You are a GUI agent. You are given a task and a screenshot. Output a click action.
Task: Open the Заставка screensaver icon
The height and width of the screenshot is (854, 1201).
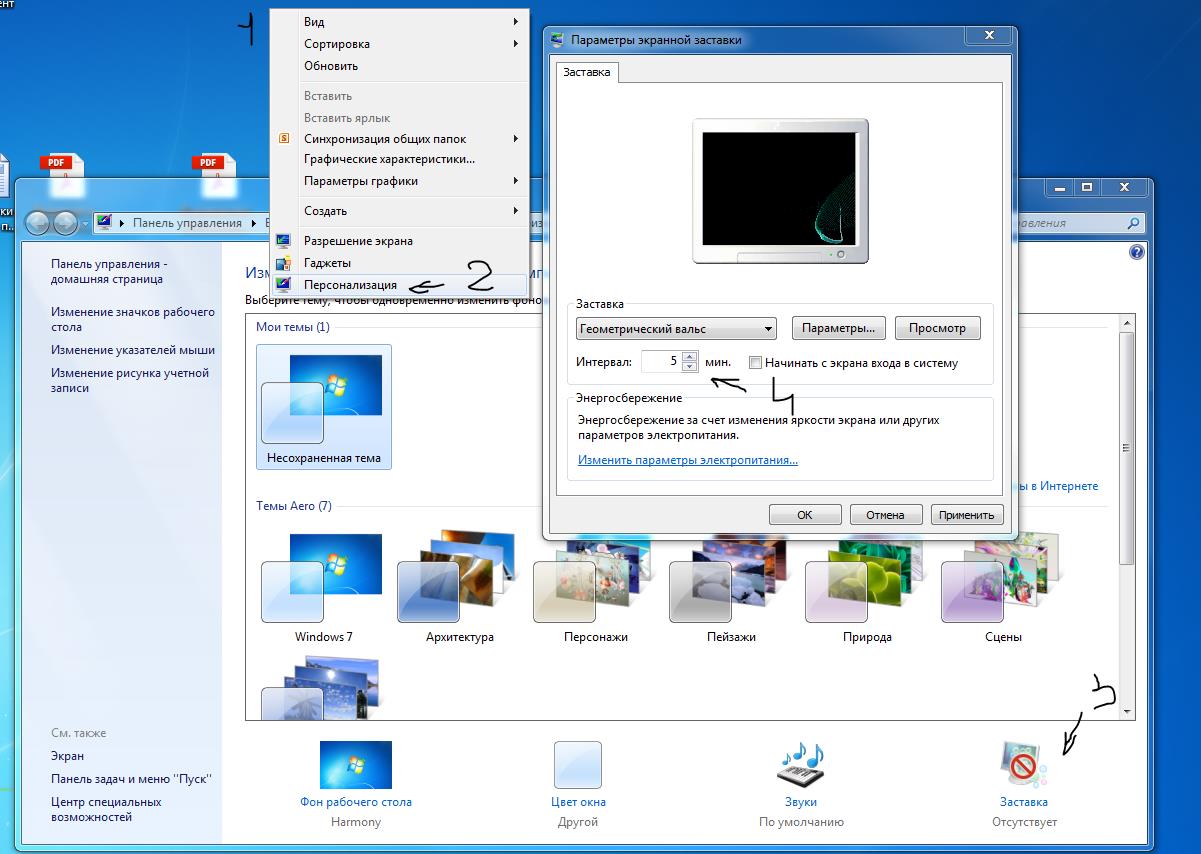pos(1024,765)
